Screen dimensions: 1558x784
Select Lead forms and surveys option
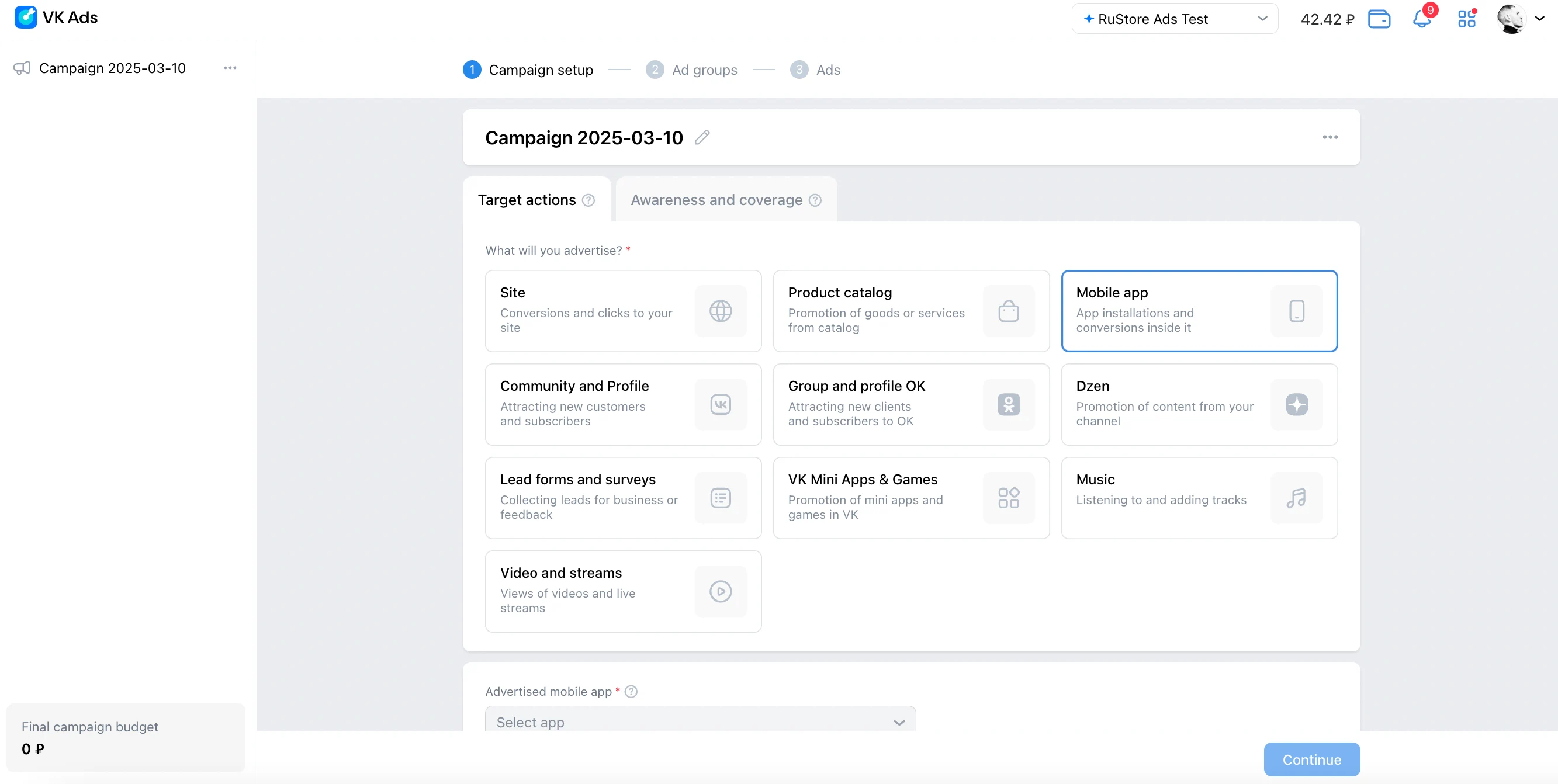[x=623, y=498]
